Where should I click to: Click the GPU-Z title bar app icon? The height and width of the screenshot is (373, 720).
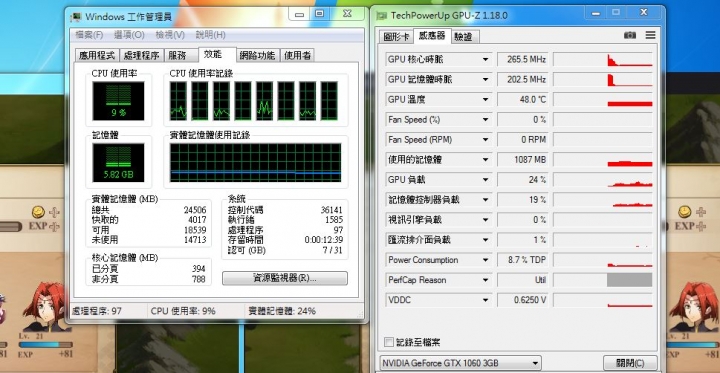click(381, 16)
